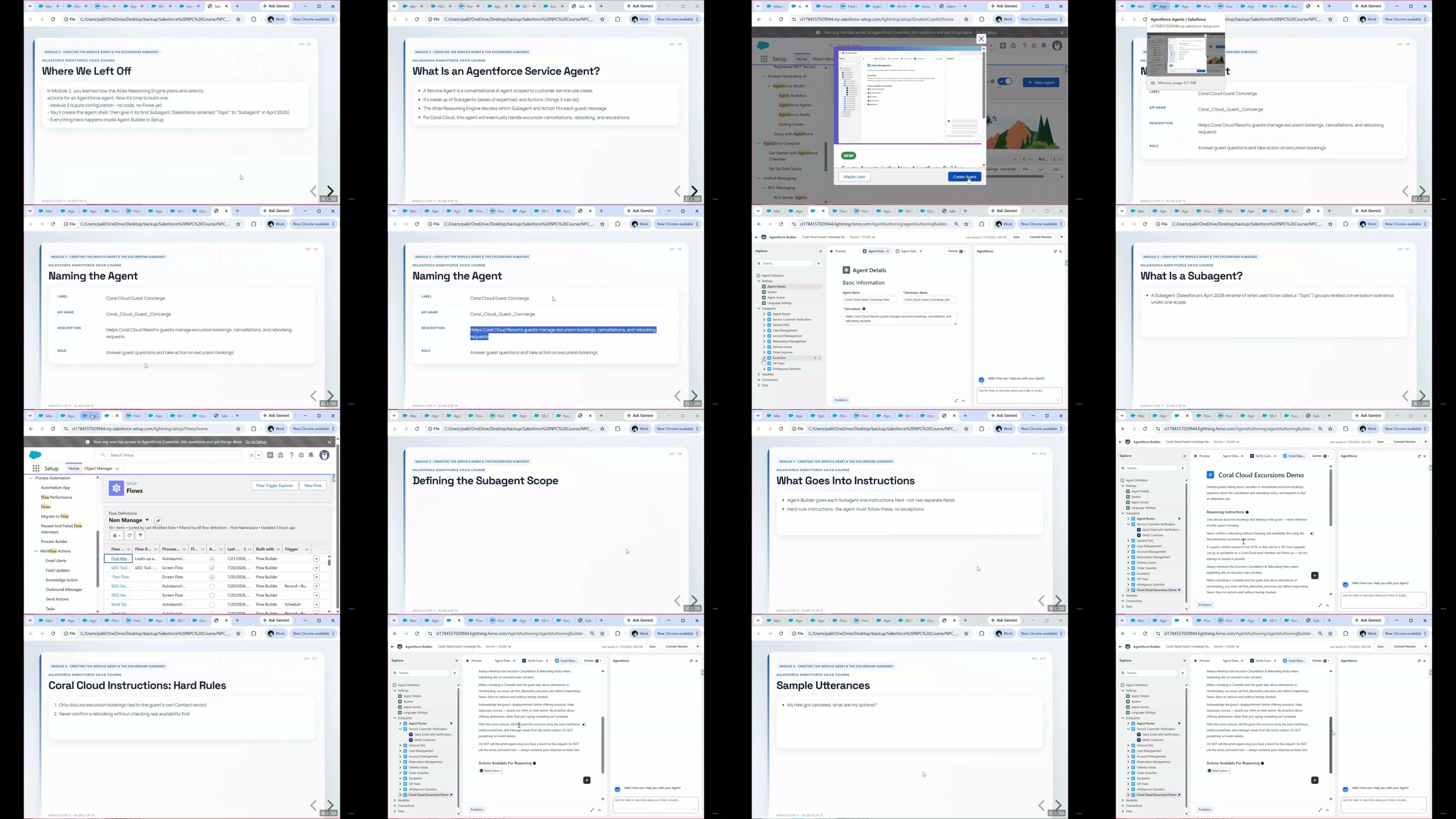Click the Create Agent button
The width and height of the screenshot is (1456, 819).
pos(964,177)
